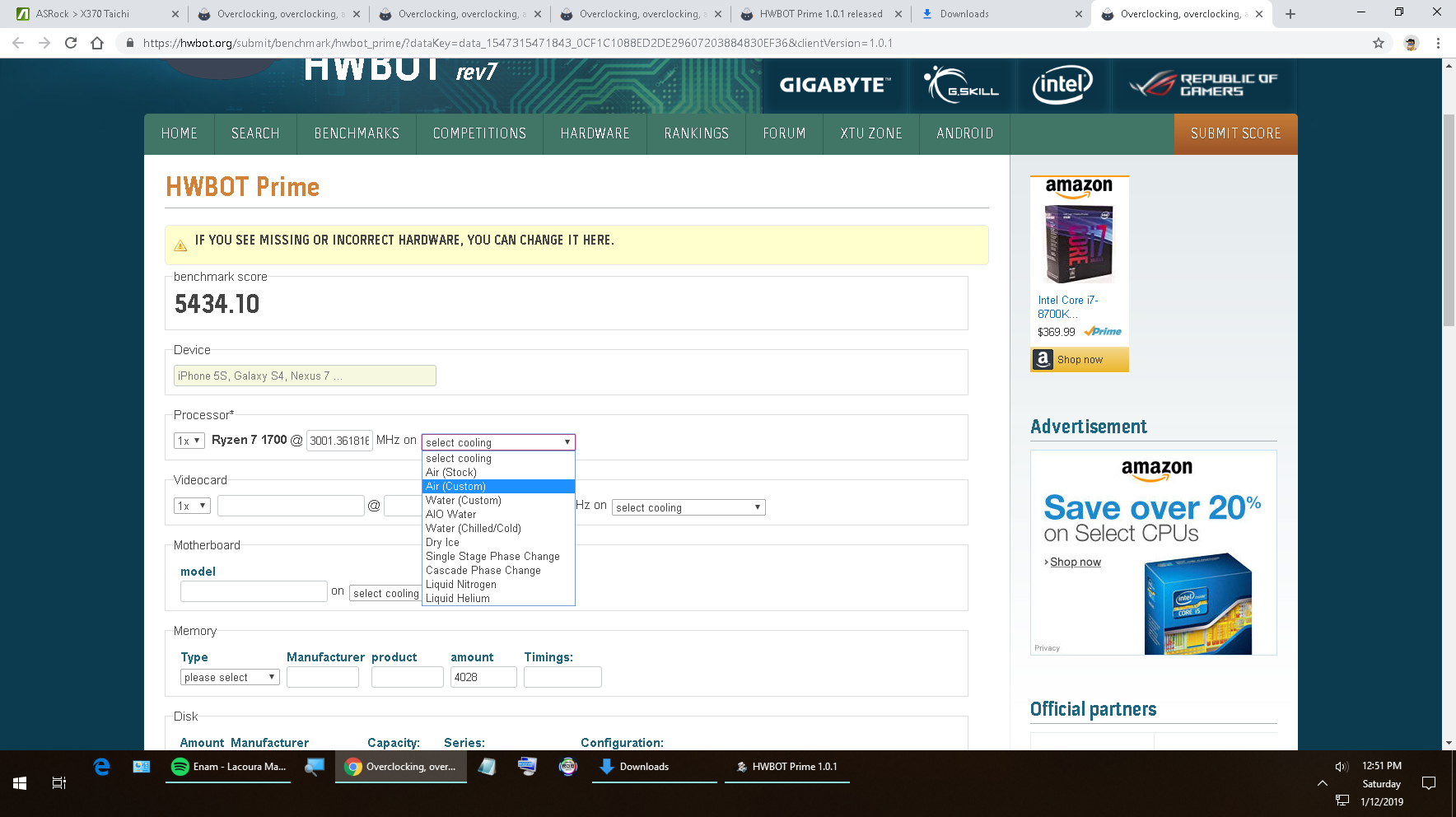
Task: Click the Device input field
Action: (305, 376)
